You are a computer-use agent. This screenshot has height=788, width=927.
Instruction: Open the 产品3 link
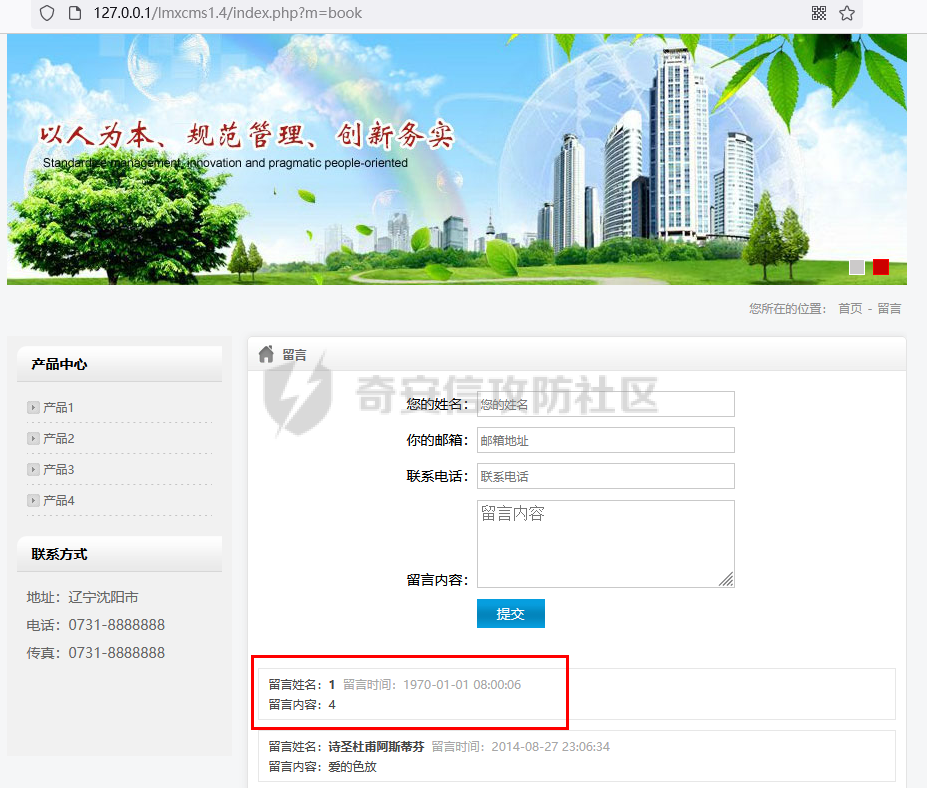click(x=59, y=469)
